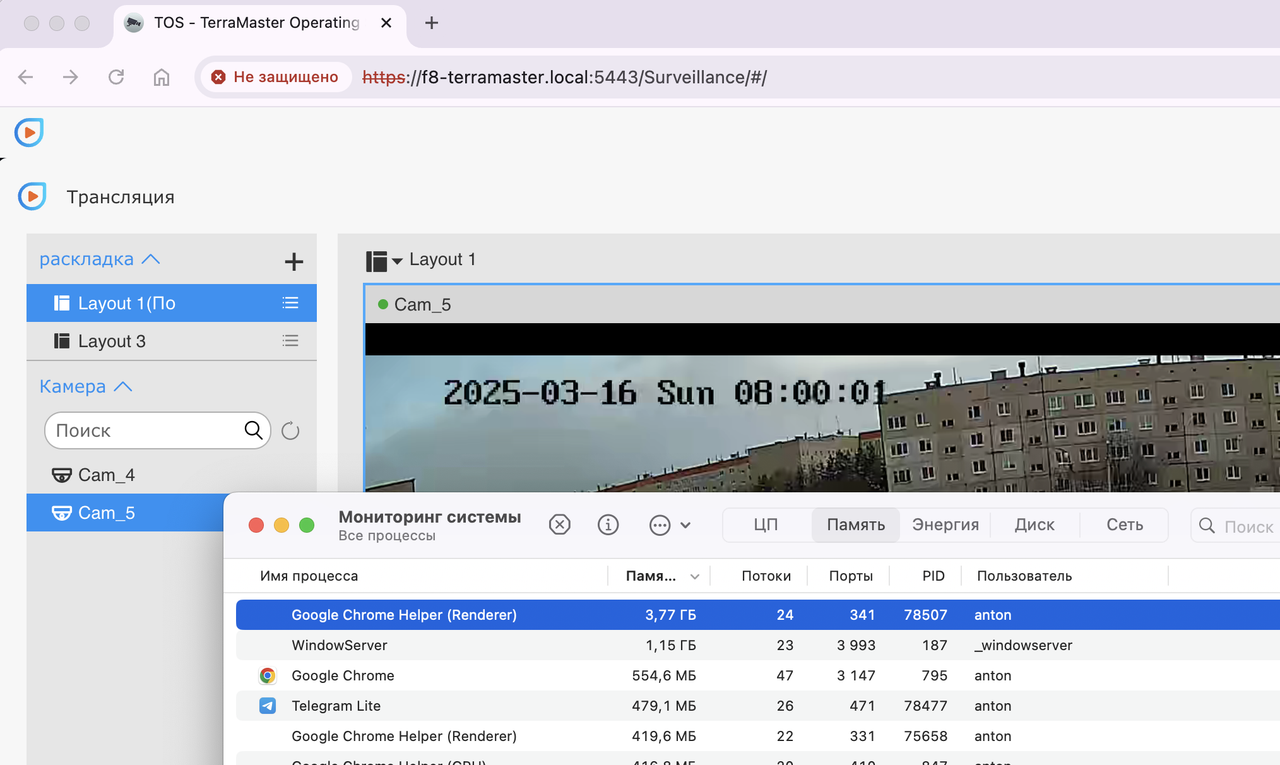Collapse the раскладка section
The image size is (1280, 765).
[99, 259]
